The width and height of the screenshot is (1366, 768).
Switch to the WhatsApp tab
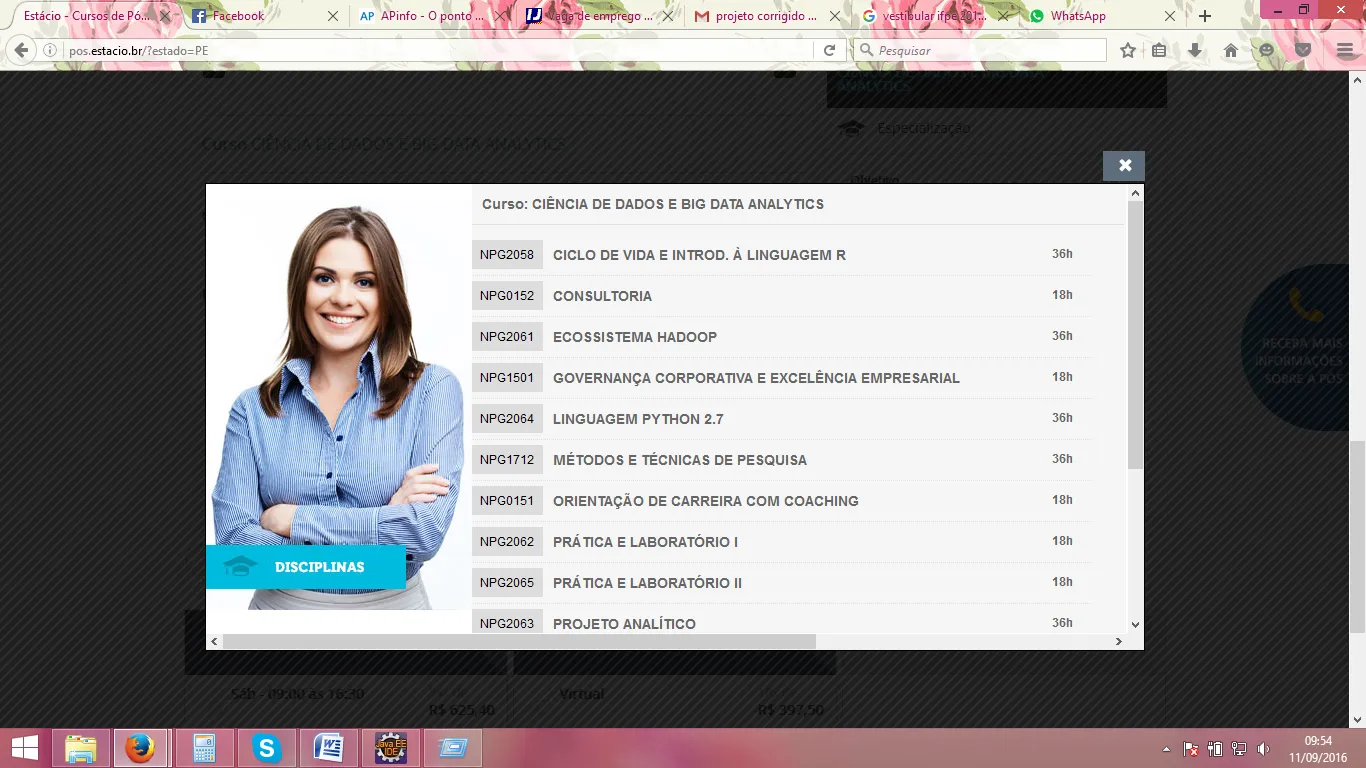1104,16
